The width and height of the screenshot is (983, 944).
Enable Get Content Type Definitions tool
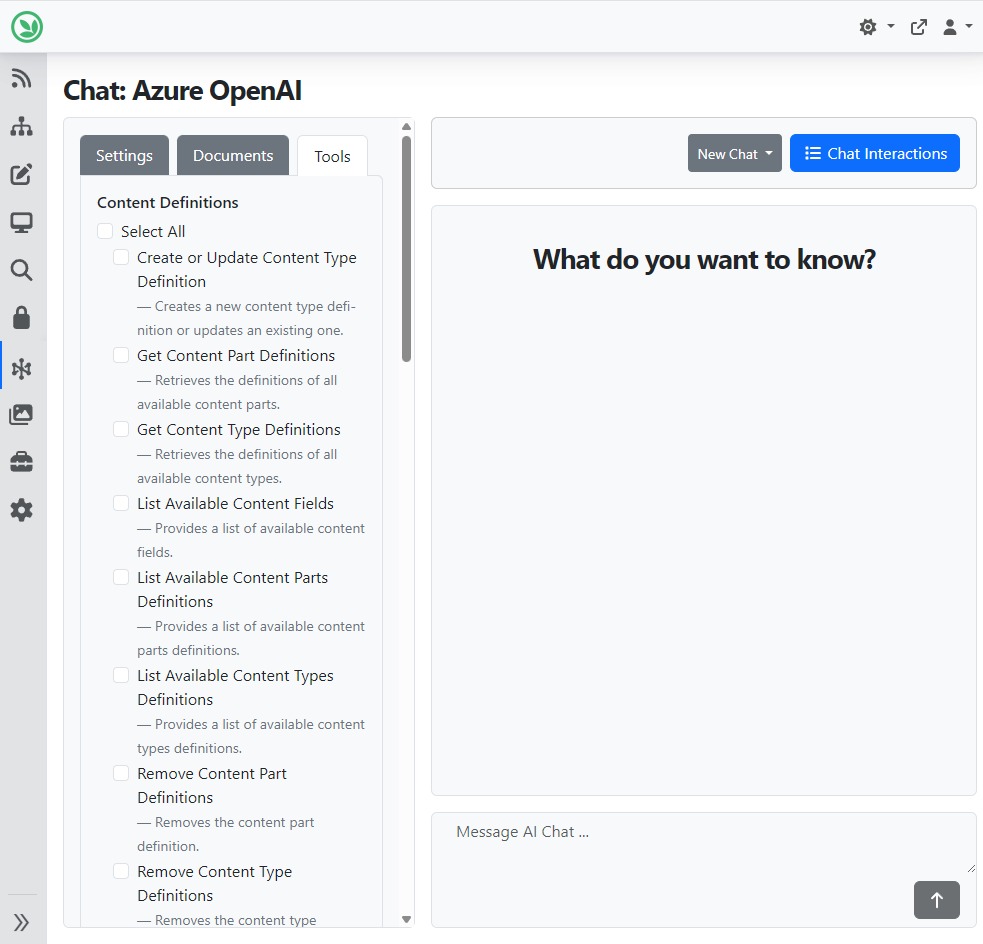(121, 429)
